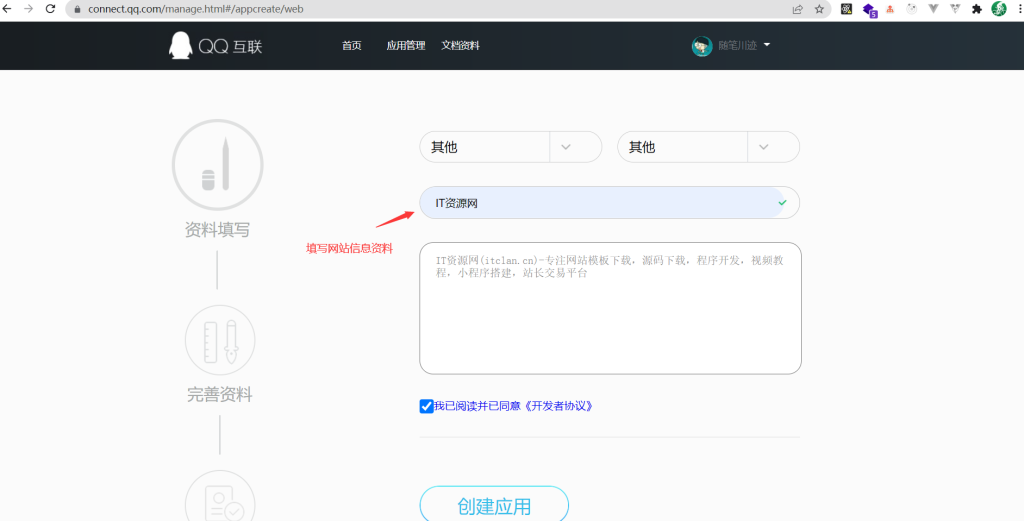
Task: Click the 资料填写 step label
Action: pos(217,230)
